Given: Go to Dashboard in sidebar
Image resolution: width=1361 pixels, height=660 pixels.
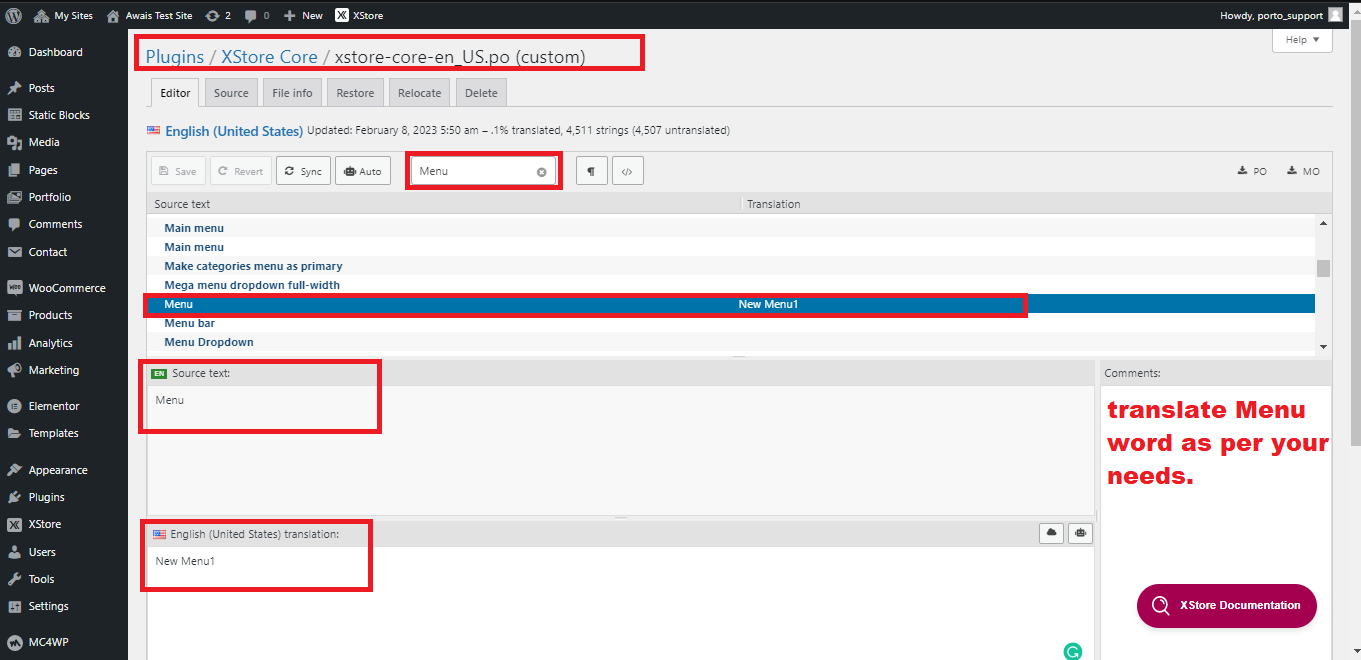Looking at the screenshot, I should point(55,52).
